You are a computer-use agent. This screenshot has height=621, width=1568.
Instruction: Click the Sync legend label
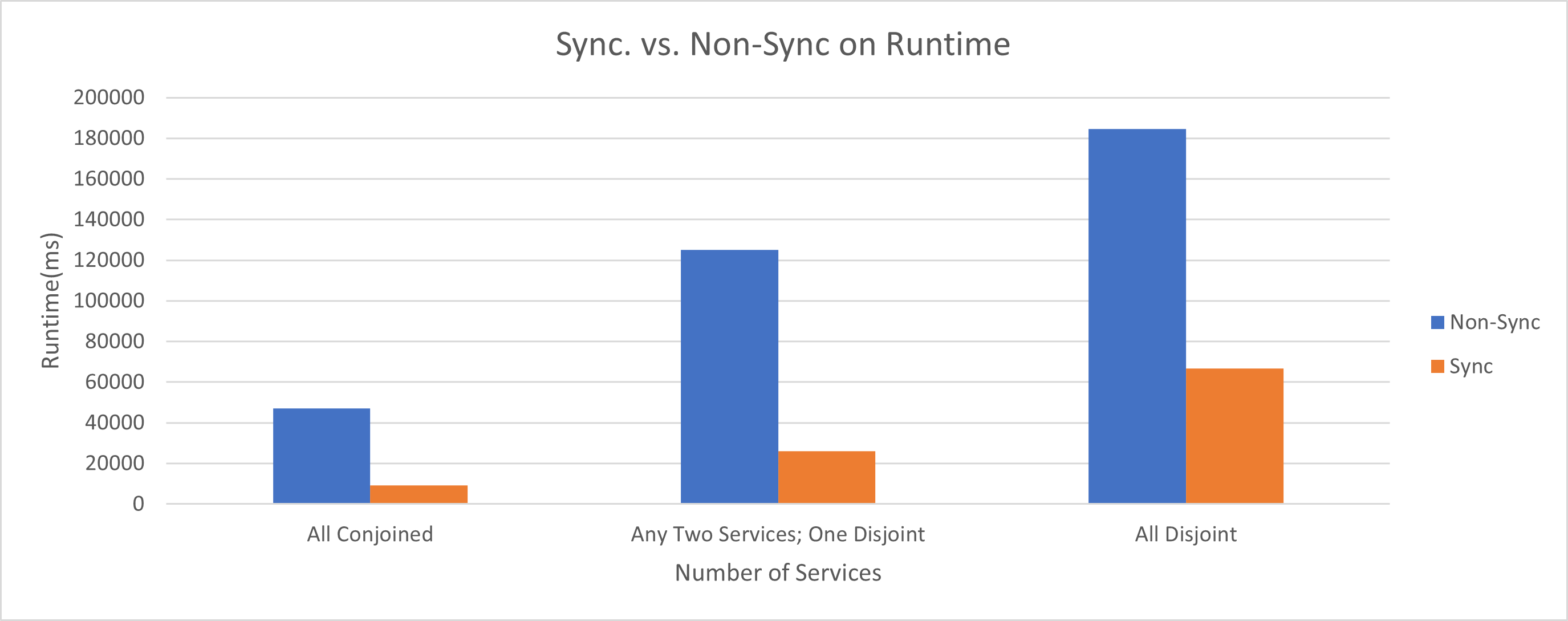tap(1470, 367)
